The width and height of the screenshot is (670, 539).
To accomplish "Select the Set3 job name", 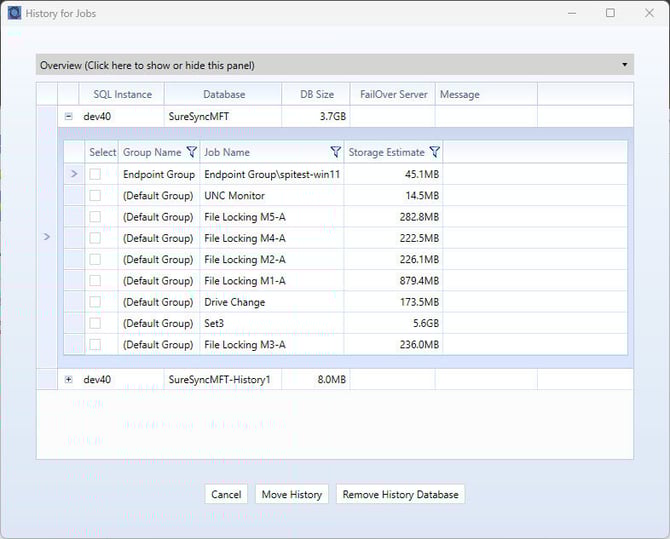I will [x=214, y=323].
